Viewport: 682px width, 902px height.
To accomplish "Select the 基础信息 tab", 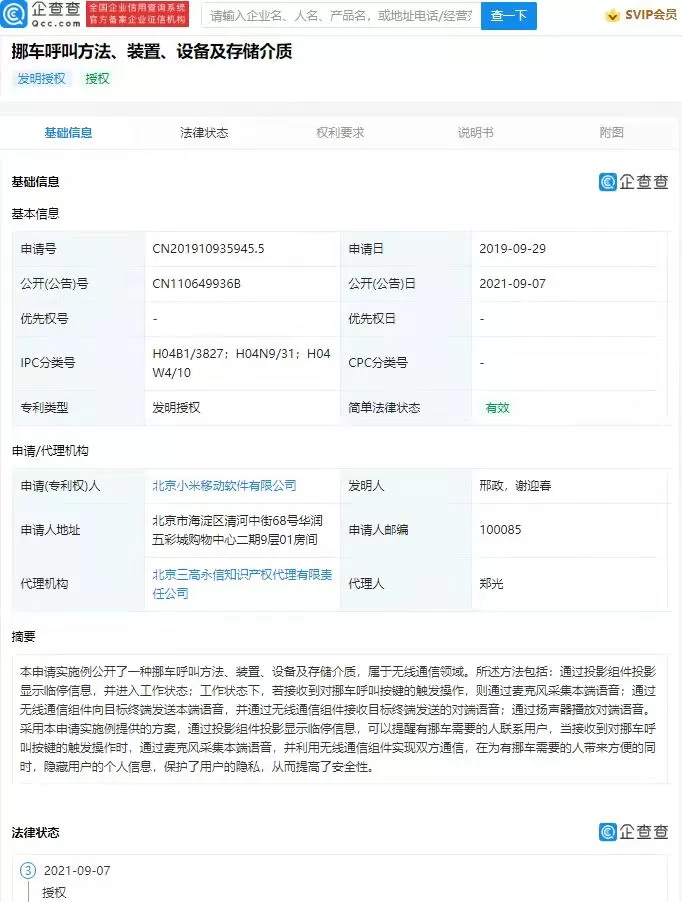I will pos(69,133).
